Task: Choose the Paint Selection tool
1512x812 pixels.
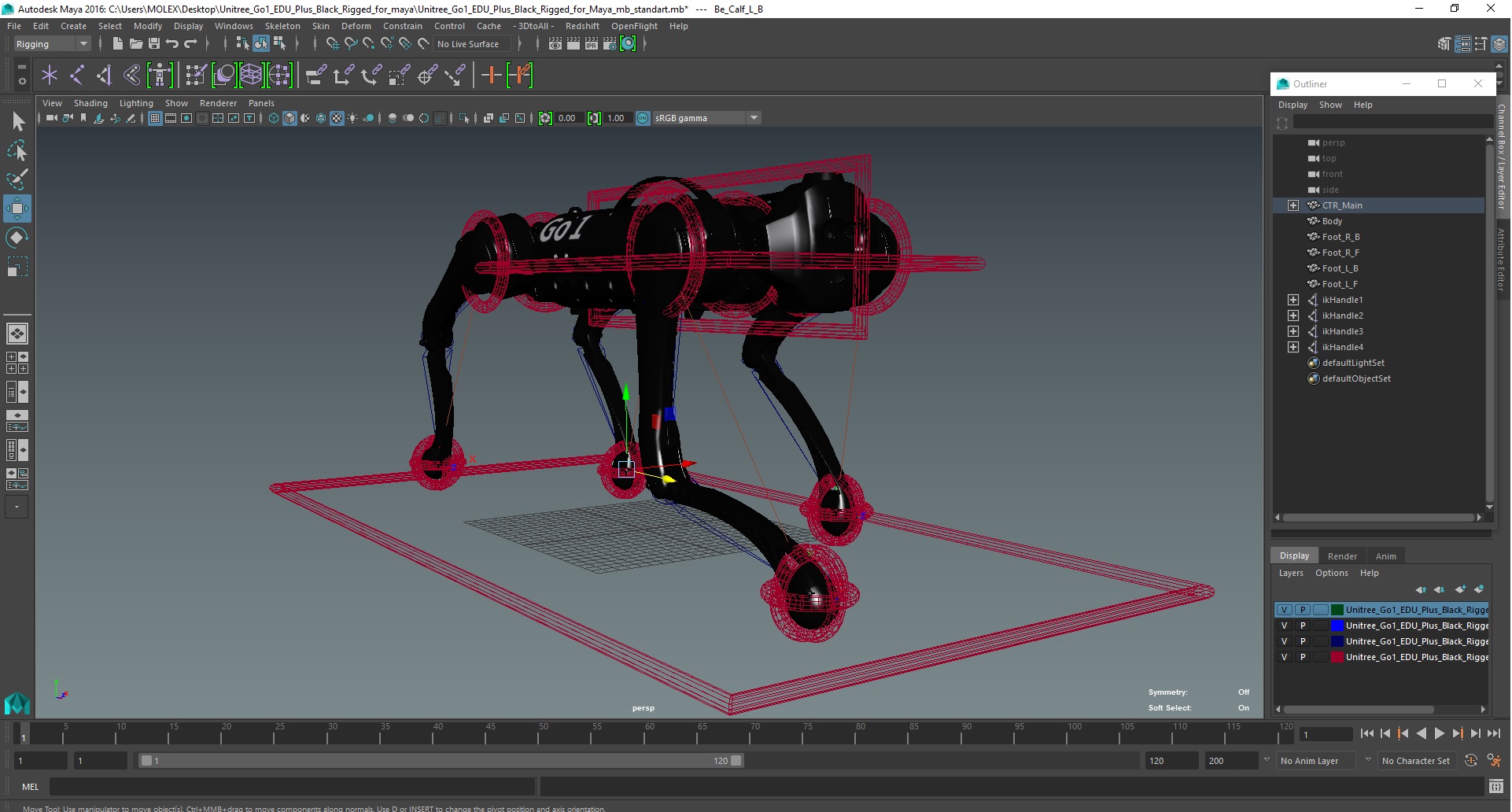Action: (x=17, y=179)
